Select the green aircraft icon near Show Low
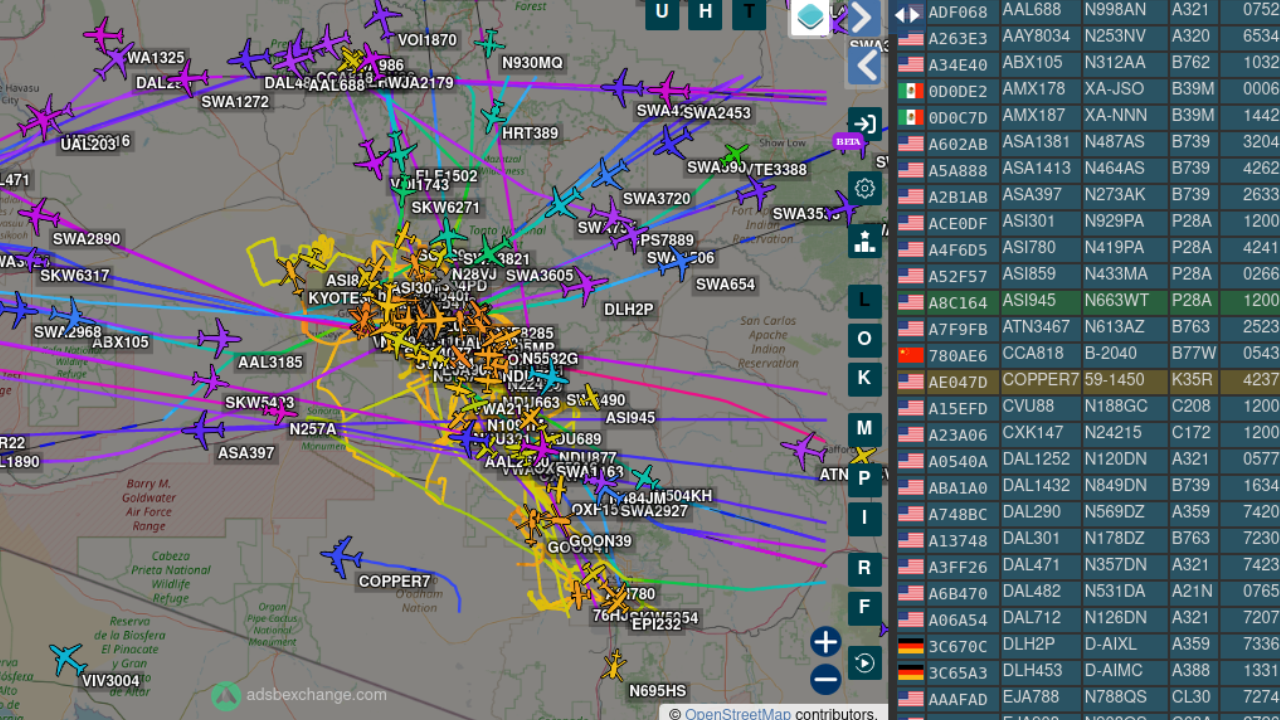The image size is (1280, 720). point(734,155)
